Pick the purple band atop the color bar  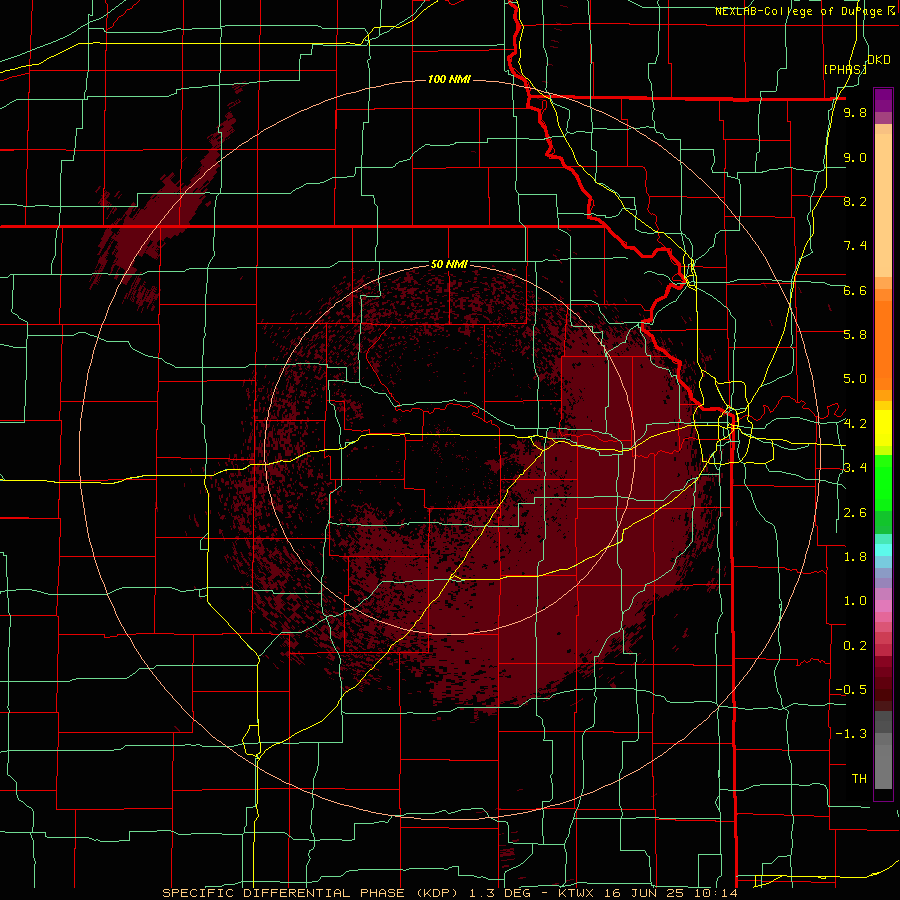(883, 100)
